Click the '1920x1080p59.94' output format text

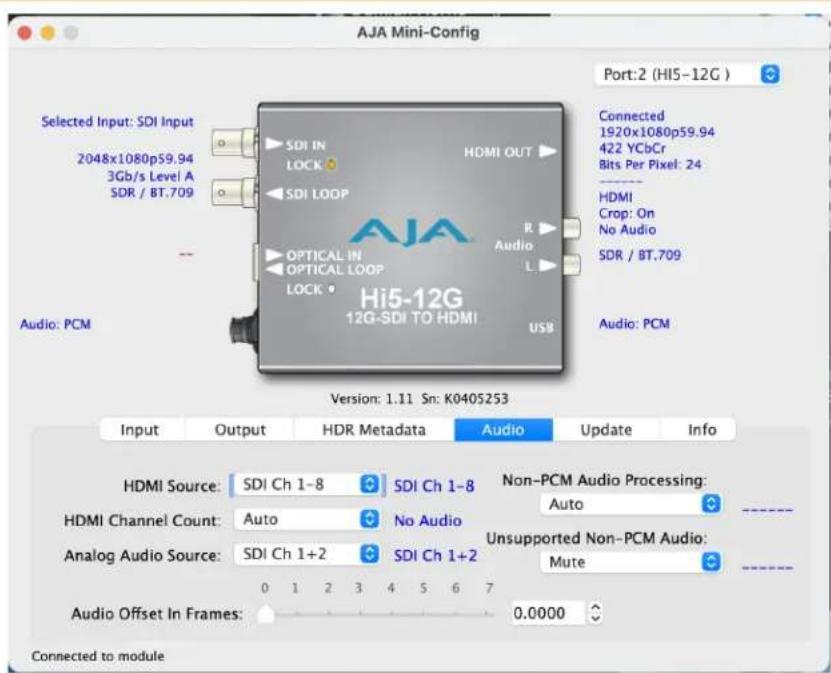click(x=657, y=132)
